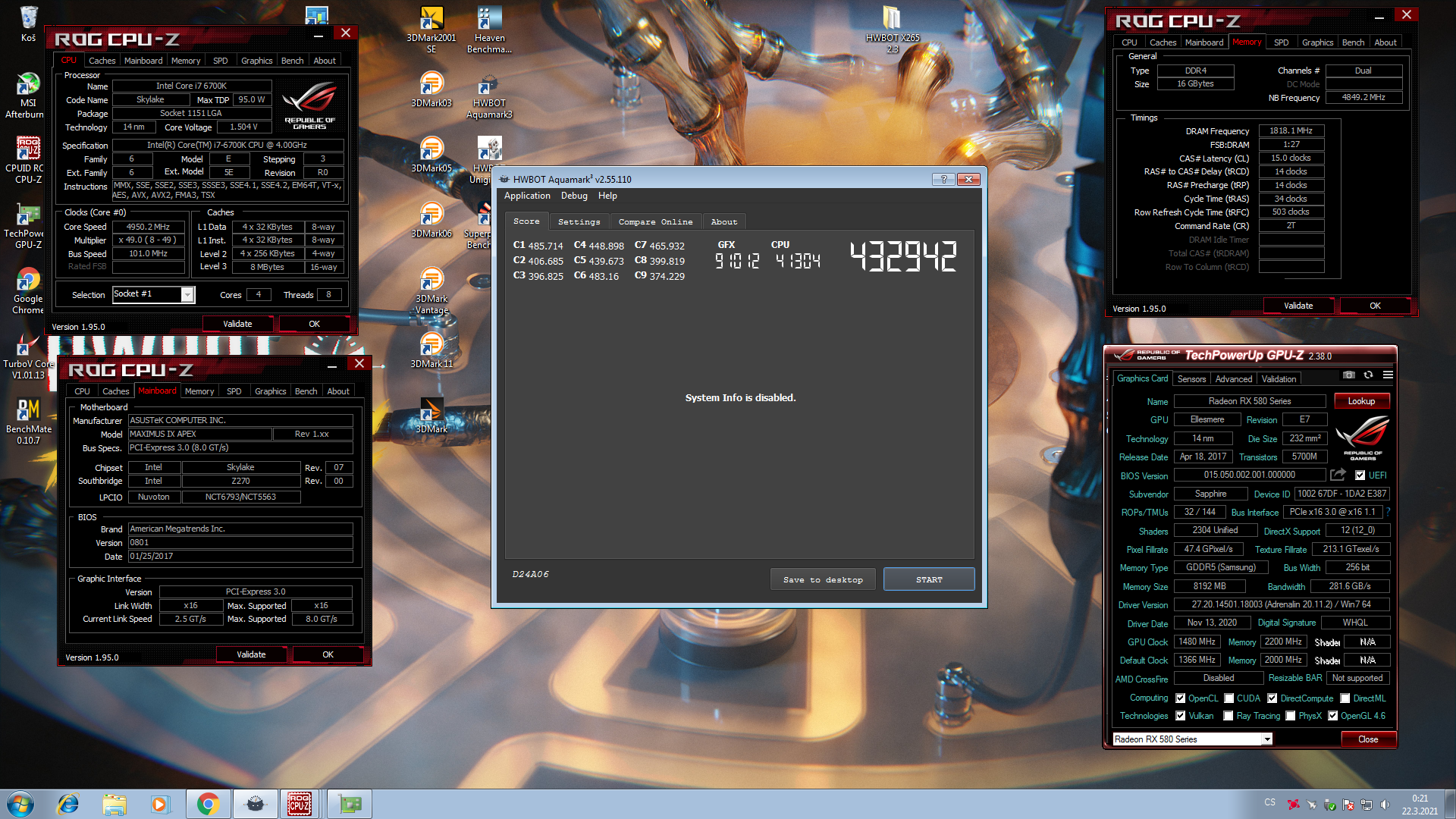This screenshot has width=1456, height=819.
Task: Open the 3DMark 11 desktop icon
Action: (x=431, y=350)
